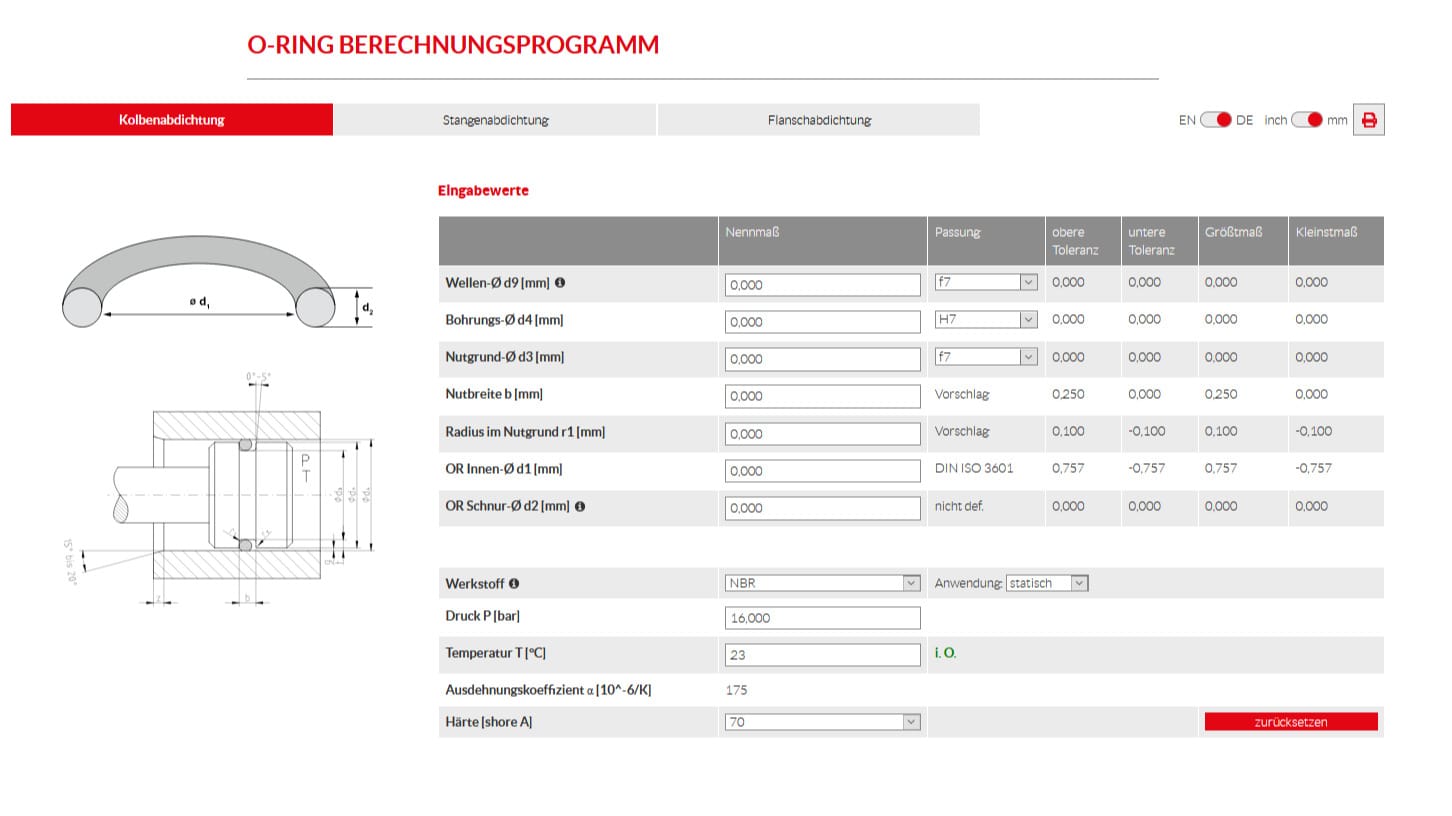Viewport: 1452px width, 816px height.
Task: Open Passung dropdown for Bohrungs-Ø d4
Action: pos(986,320)
